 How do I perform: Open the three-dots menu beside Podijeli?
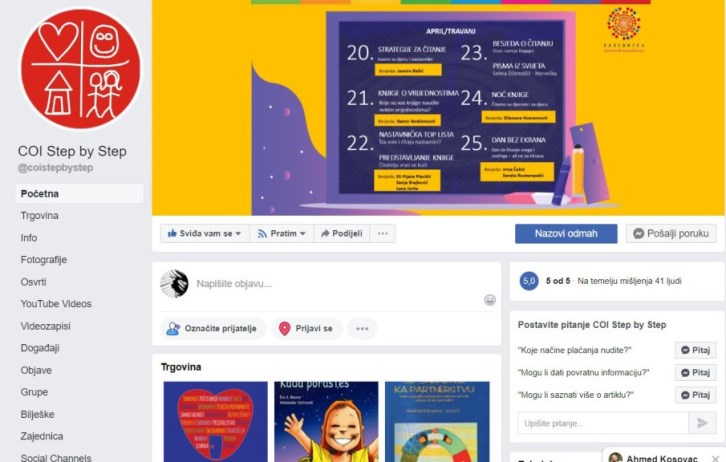[x=382, y=233]
